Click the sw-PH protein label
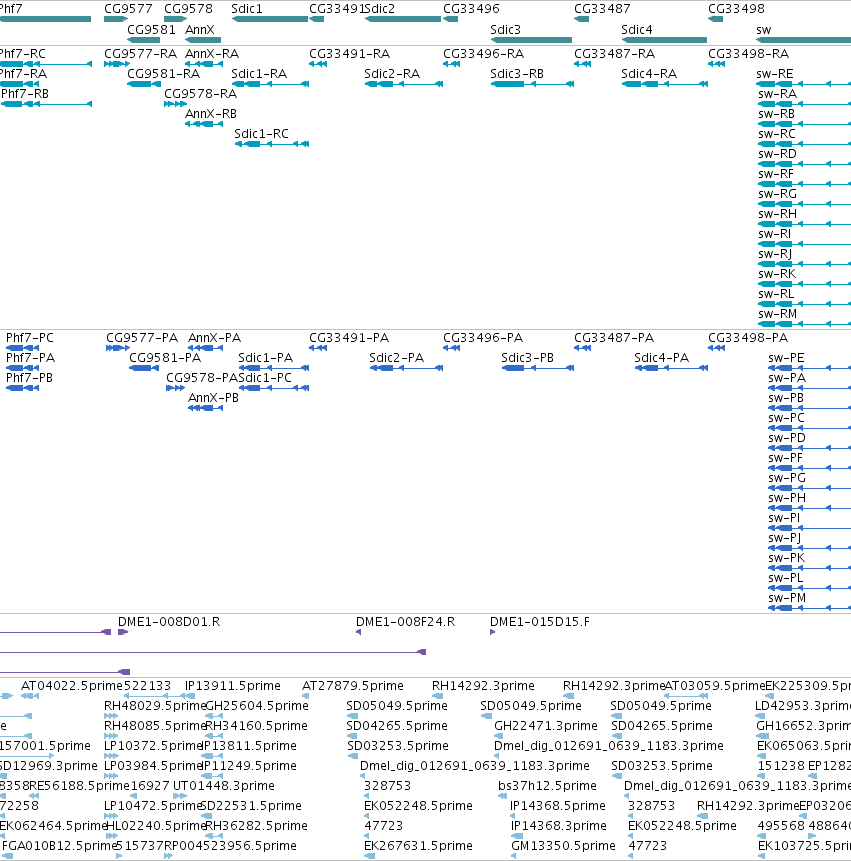This screenshot has height=861, width=851. pos(787,498)
